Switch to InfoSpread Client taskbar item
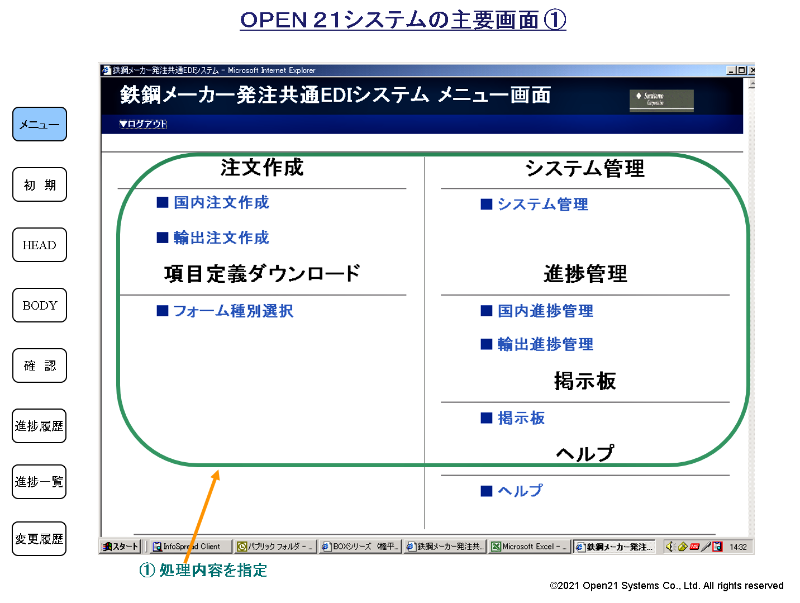The image size is (800, 603). (191, 546)
